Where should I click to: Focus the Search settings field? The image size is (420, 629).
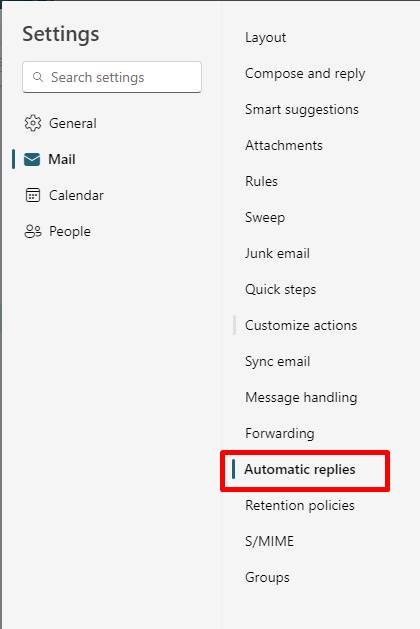112,77
